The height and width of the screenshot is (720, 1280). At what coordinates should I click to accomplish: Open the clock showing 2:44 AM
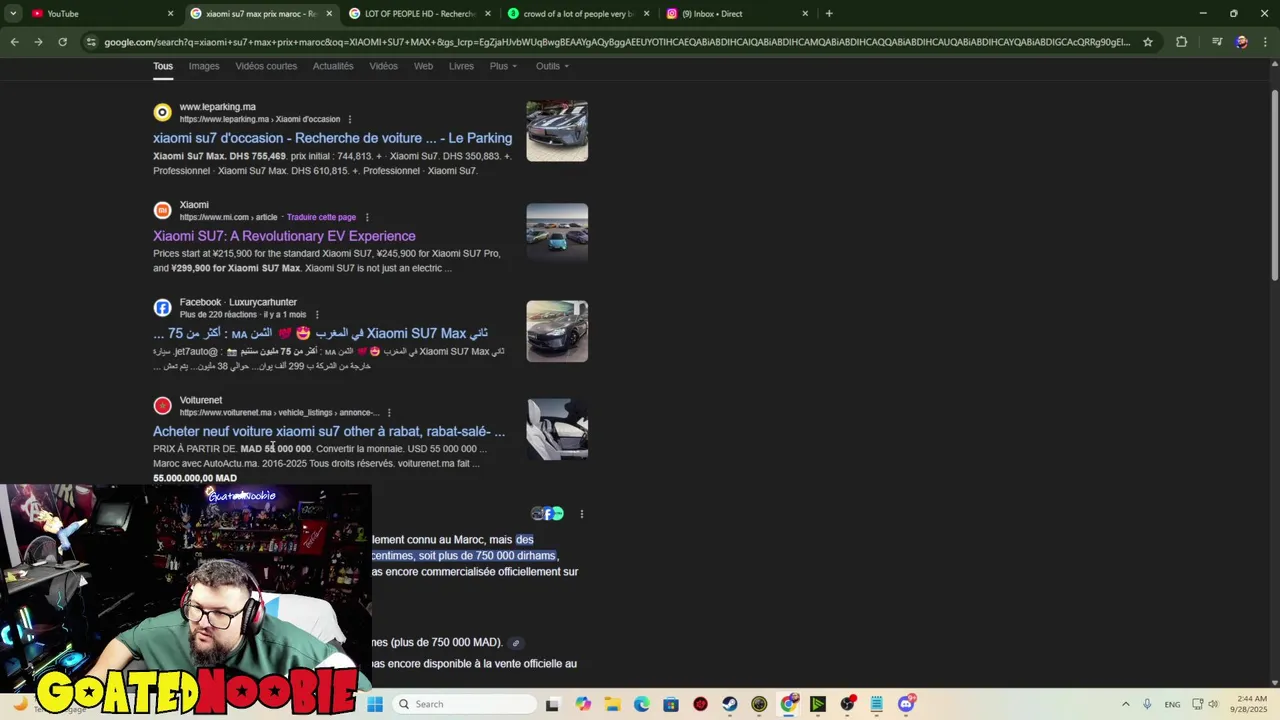1251,704
